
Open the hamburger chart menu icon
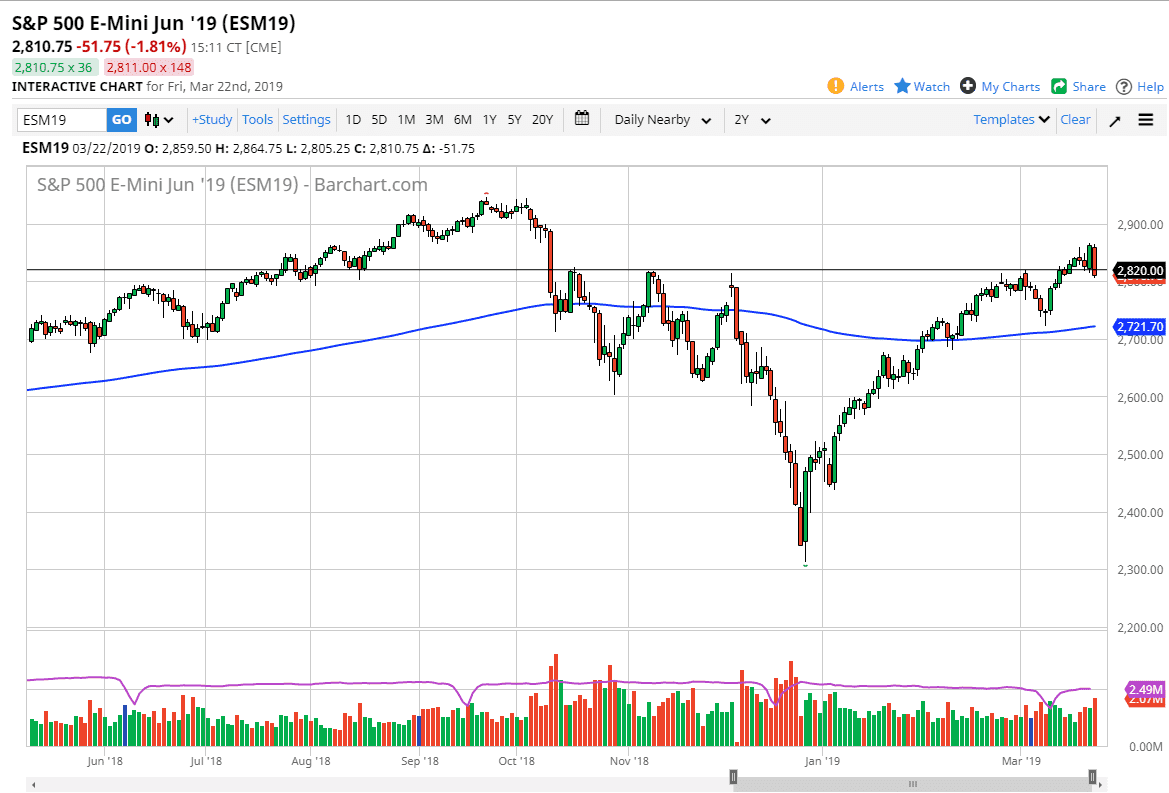point(1145,119)
